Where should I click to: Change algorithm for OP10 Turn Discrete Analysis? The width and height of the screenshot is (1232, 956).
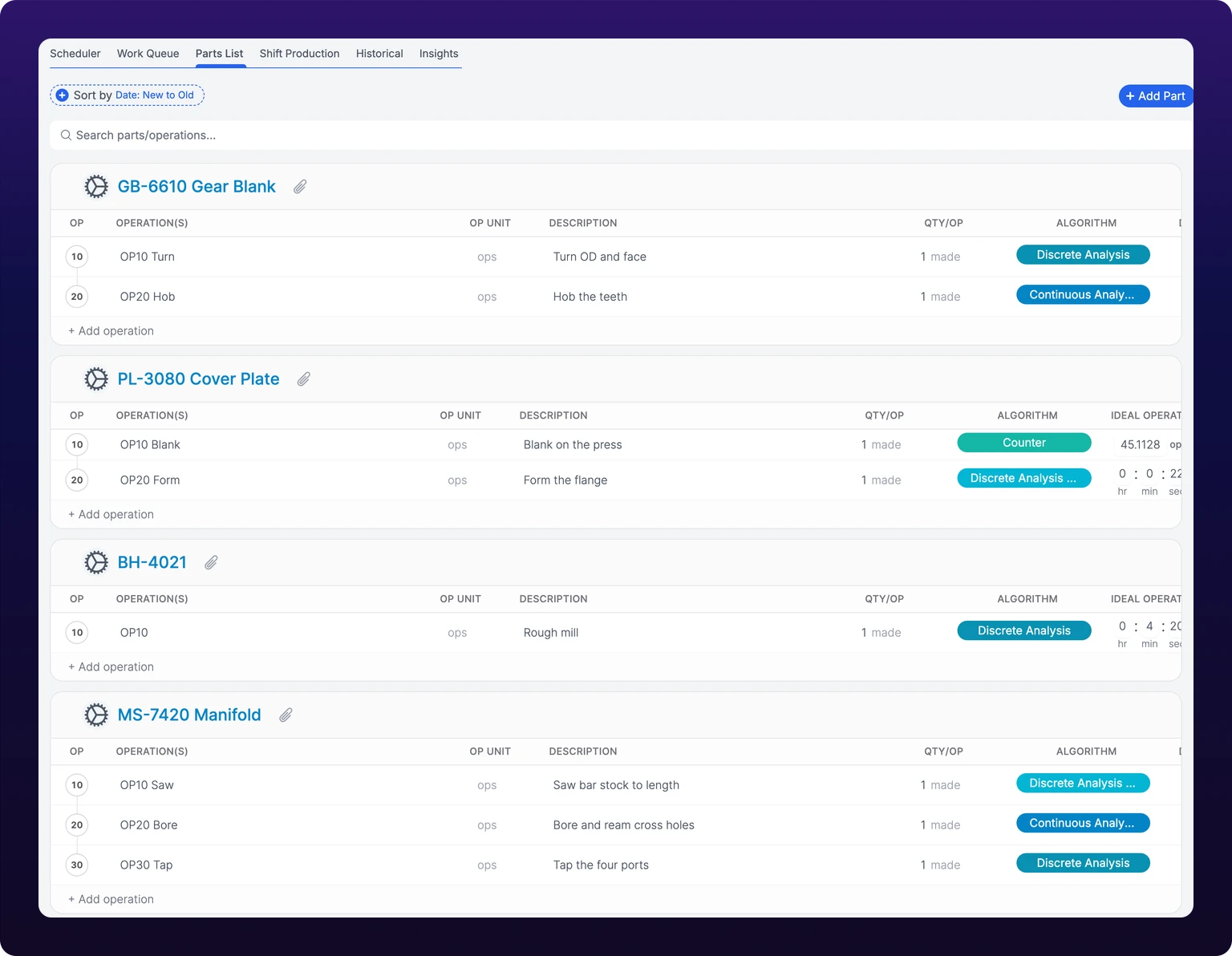click(1083, 255)
